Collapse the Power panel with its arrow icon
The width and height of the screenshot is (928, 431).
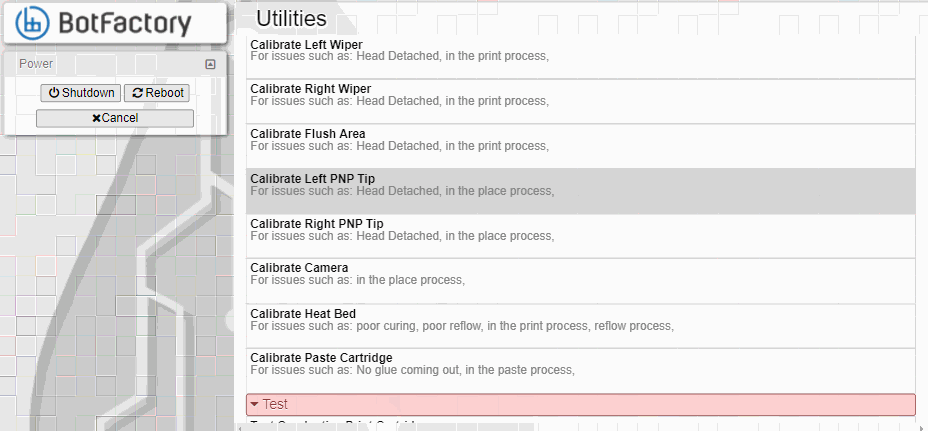click(210, 64)
